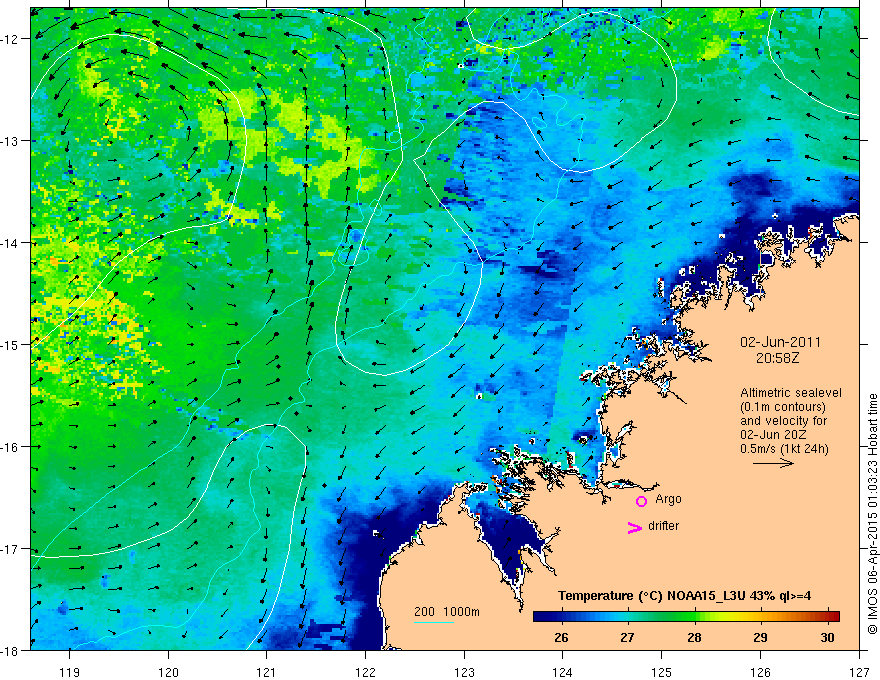Image resolution: width=880 pixels, height=680 pixels.
Task: Click the colorbar label '26'
Action: (561, 637)
